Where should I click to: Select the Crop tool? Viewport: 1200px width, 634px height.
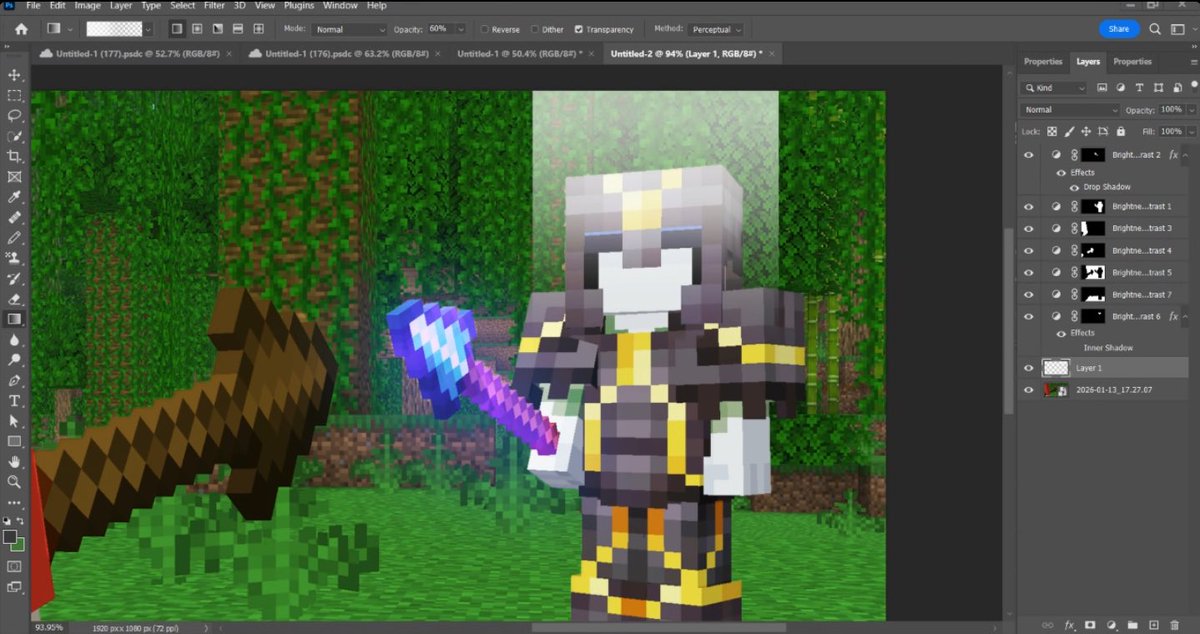click(14, 157)
